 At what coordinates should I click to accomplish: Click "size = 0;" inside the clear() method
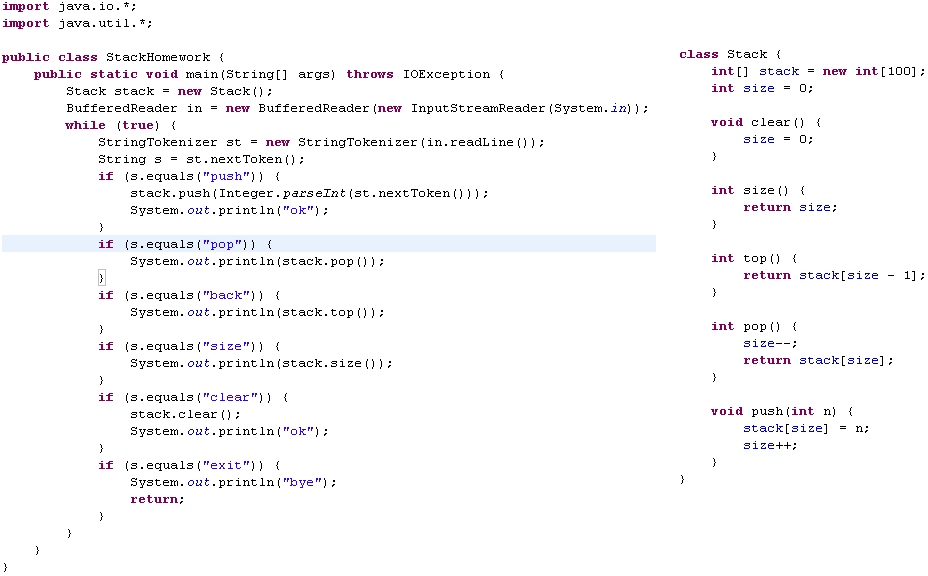[778, 140]
